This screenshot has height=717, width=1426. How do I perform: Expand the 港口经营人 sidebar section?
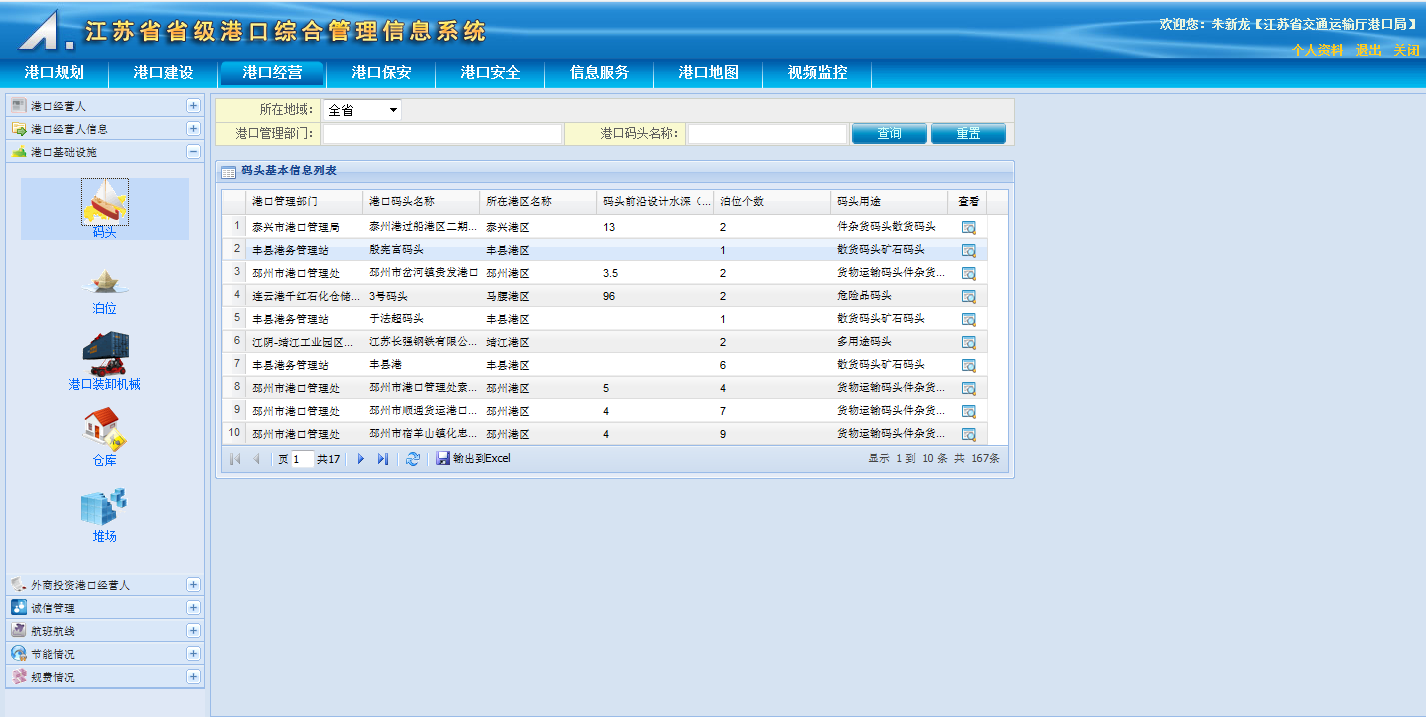click(x=193, y=105)
